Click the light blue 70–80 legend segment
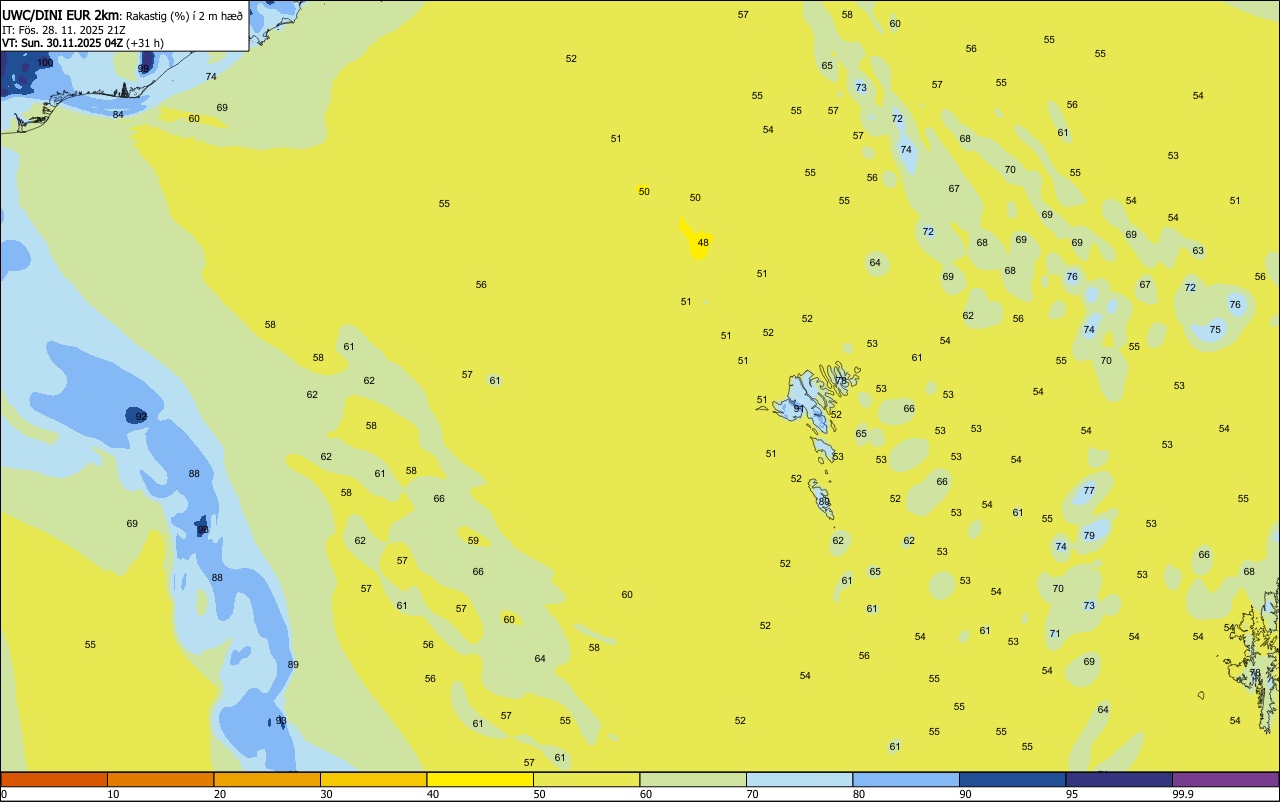This screenshot has width=1280, height=802. [x=799, y=779]
